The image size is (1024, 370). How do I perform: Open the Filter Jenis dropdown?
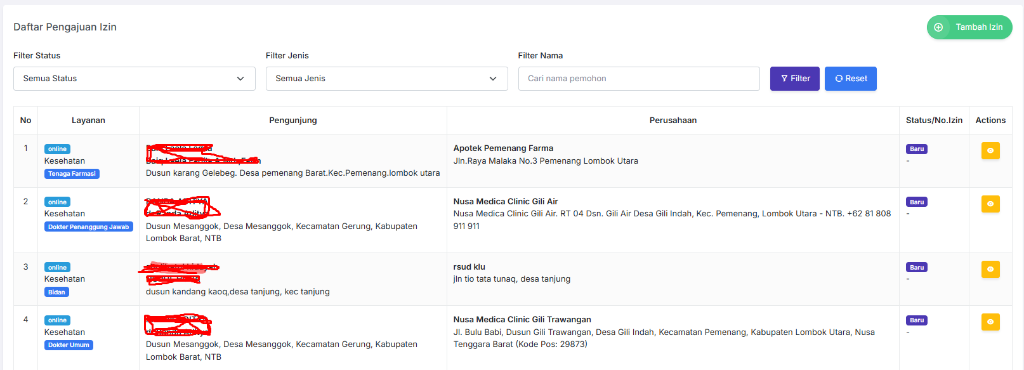(x=387, y=78)
